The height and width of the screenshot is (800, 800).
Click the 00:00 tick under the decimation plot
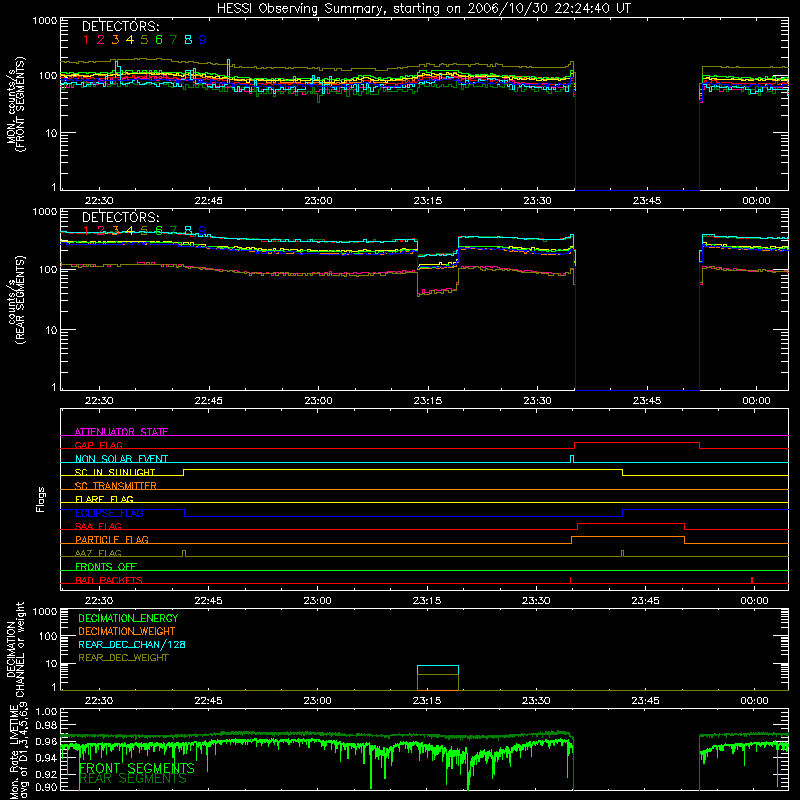(x=754, y=701)
